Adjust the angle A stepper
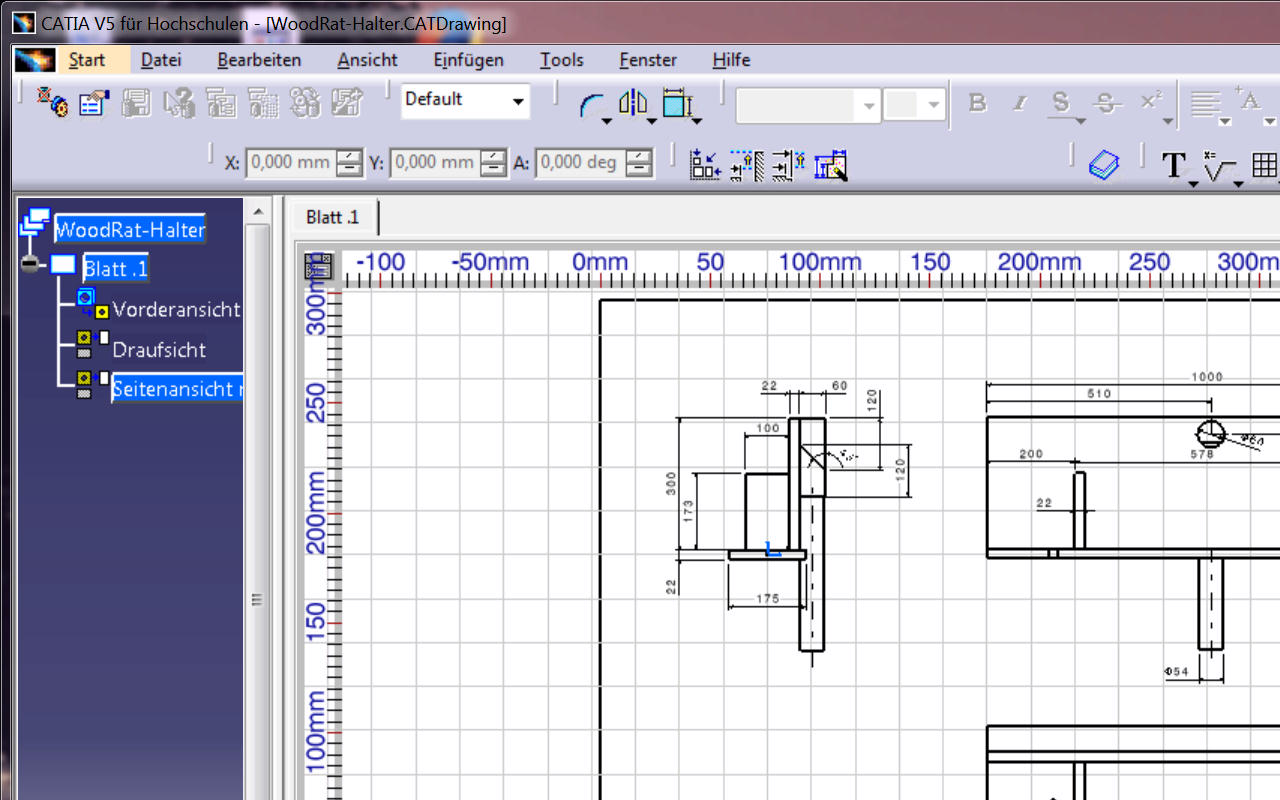Image resolution: width=1280 pixels, height=800 pixels. click(640, 162)
